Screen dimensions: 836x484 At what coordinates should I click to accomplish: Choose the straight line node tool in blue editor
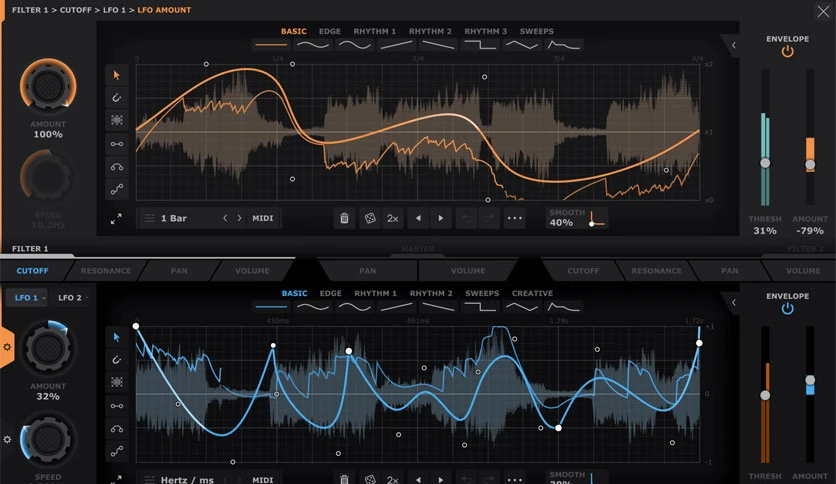tap(117, 406)
